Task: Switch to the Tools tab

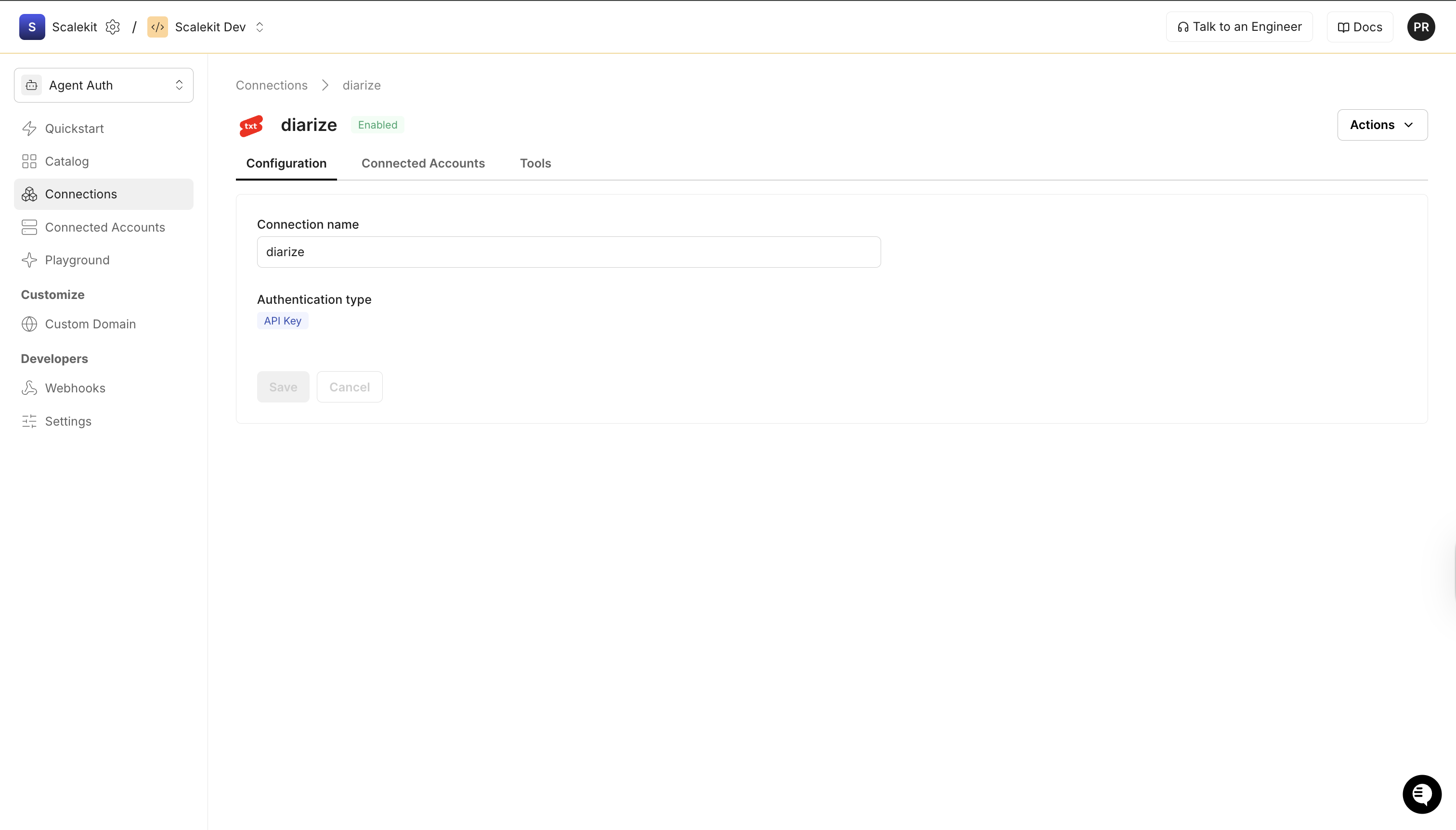Action: [535, 164]
